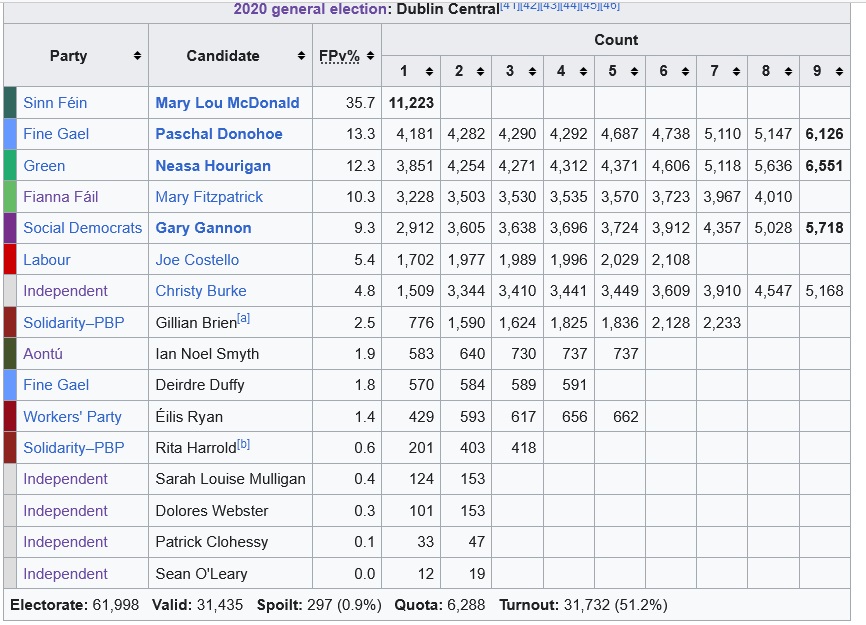Follow Independent link in Sarah Louise Mulligan row
The image size is (866, 625).
65,479
